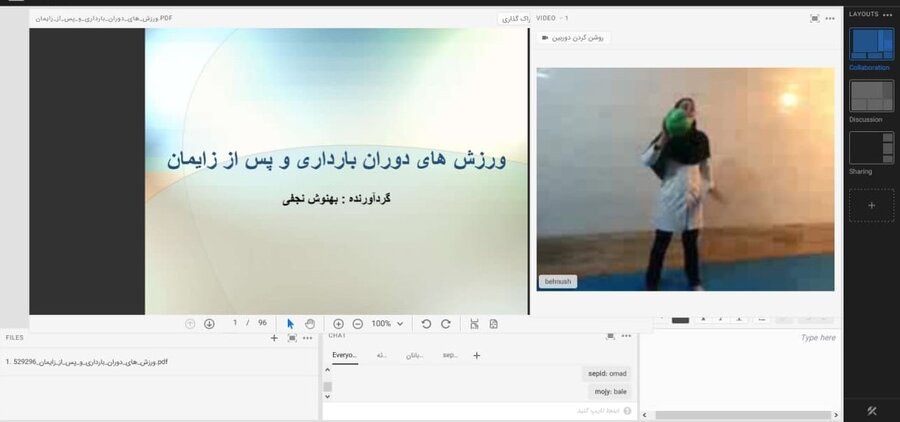Open the sep... private chat tab
This screenshot has height=422, width=900.
449,355
